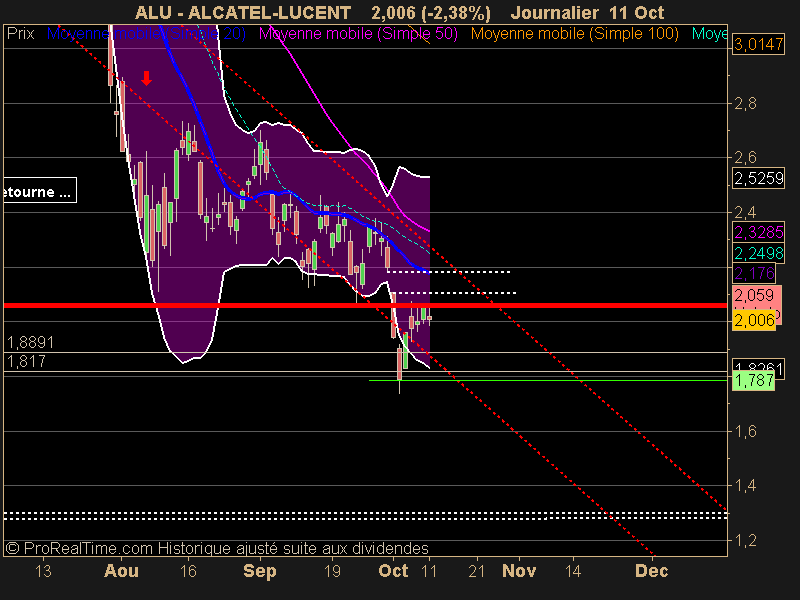This screenshot has width=800, height=600.
Task: Click the quote value '2,006 (-2,38%)' in title
Action: pos(431,12)
